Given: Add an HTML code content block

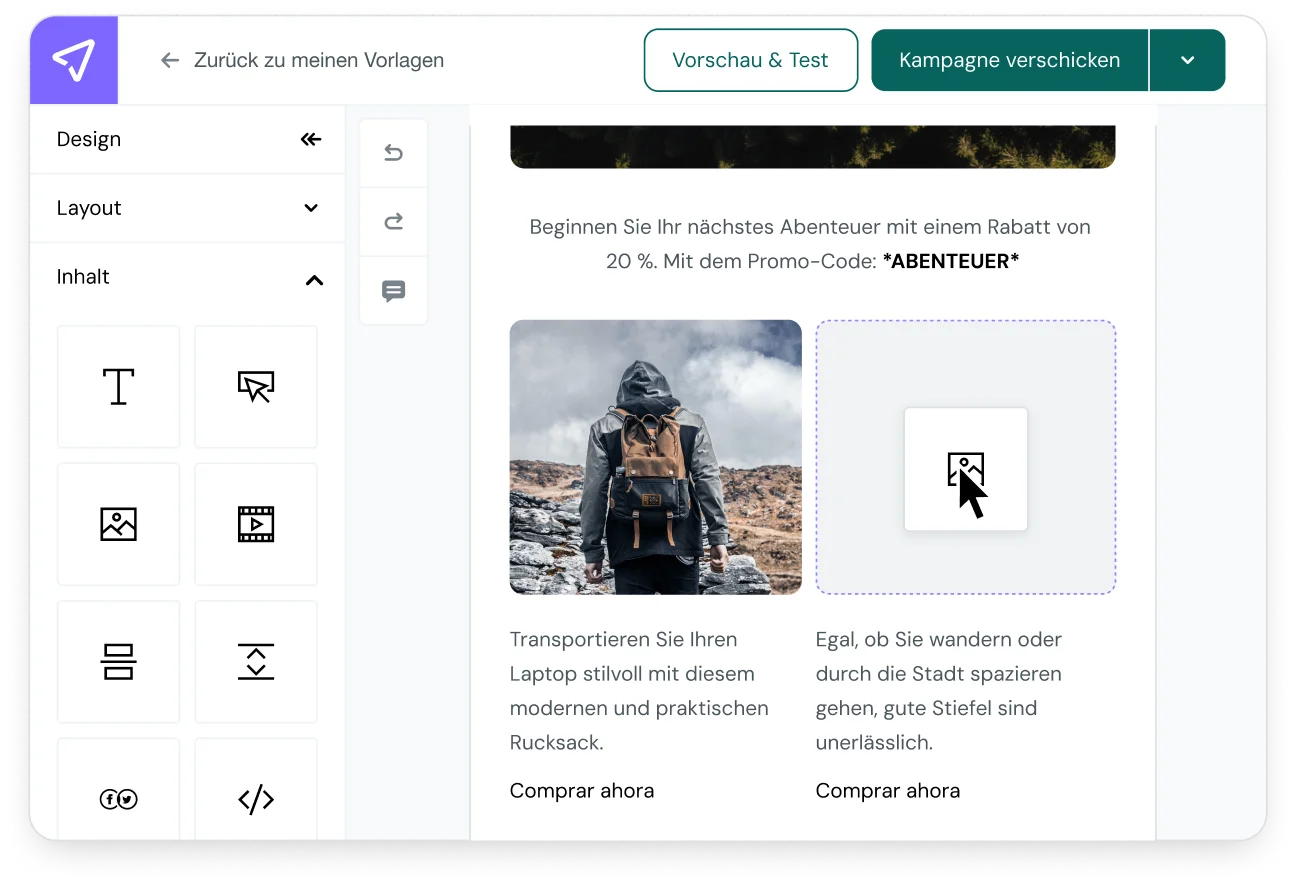Looking at the screenshot, I should click(x=255, y=798).
